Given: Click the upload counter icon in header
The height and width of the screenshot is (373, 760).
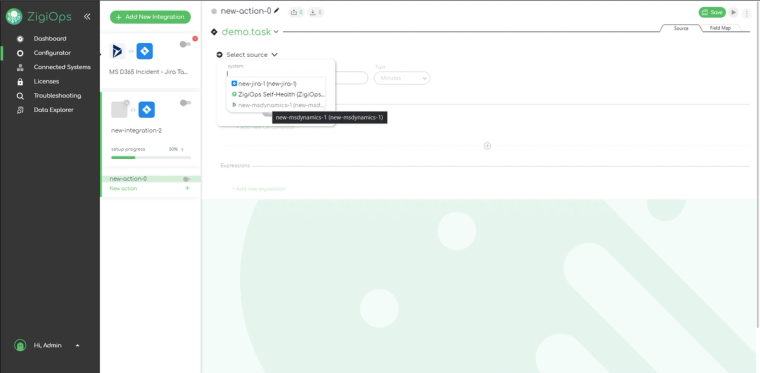Looking at the screenshot, I should point(296,12).
